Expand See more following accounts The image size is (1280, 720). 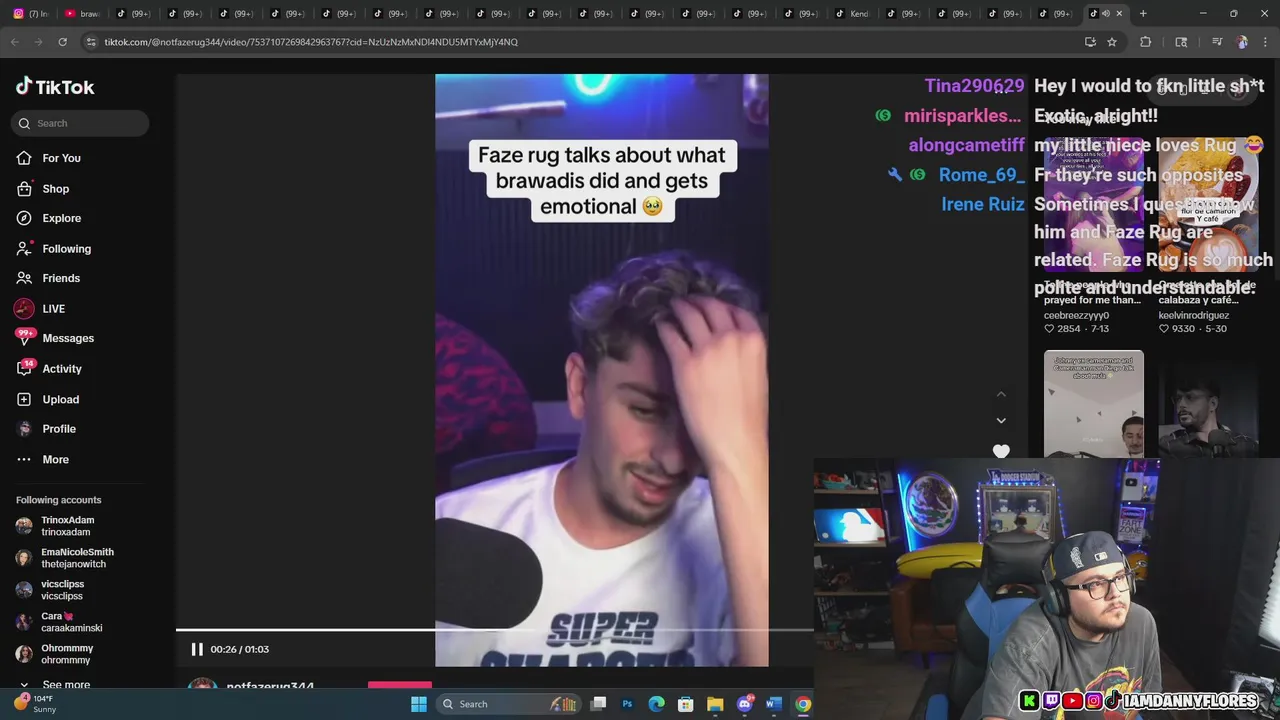(66, 685)
